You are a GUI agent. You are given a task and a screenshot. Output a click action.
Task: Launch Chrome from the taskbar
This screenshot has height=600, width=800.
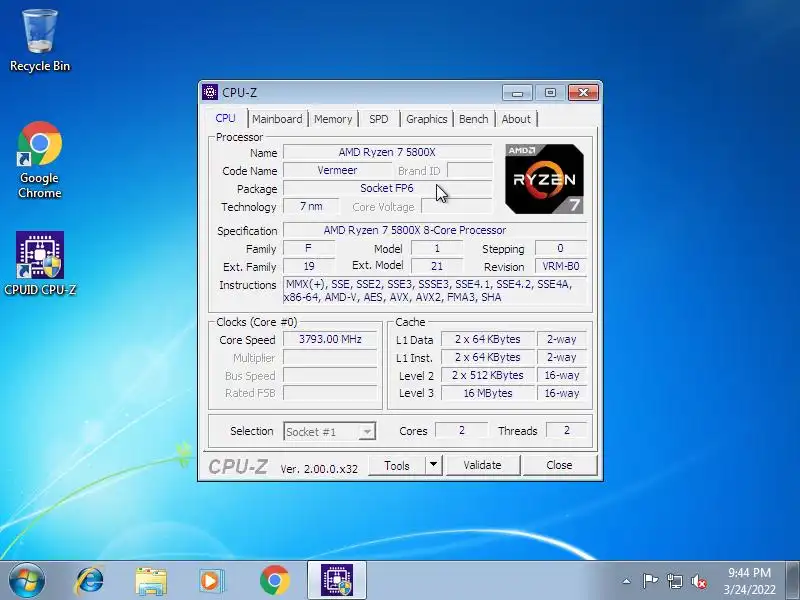(274, 581)
